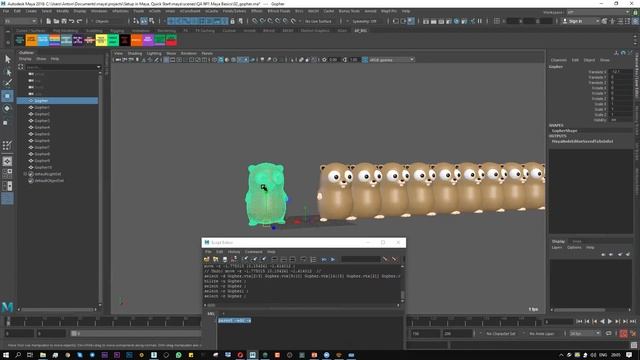Toggle viewport gamma color management icon
Screen dimensions: 640x360
364,60
